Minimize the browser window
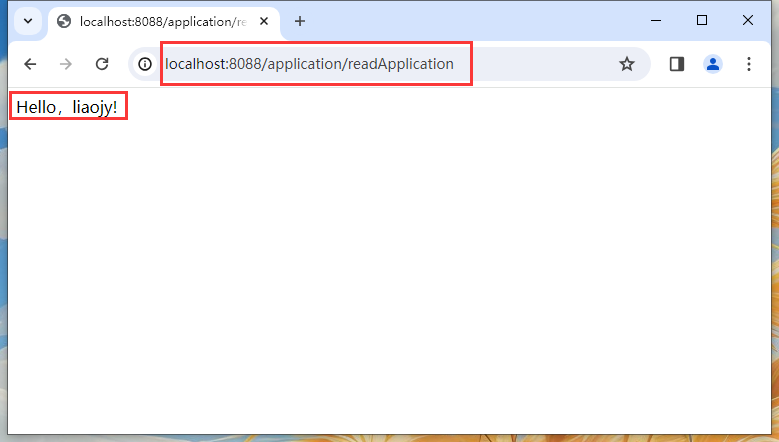 tap(656, 20)
